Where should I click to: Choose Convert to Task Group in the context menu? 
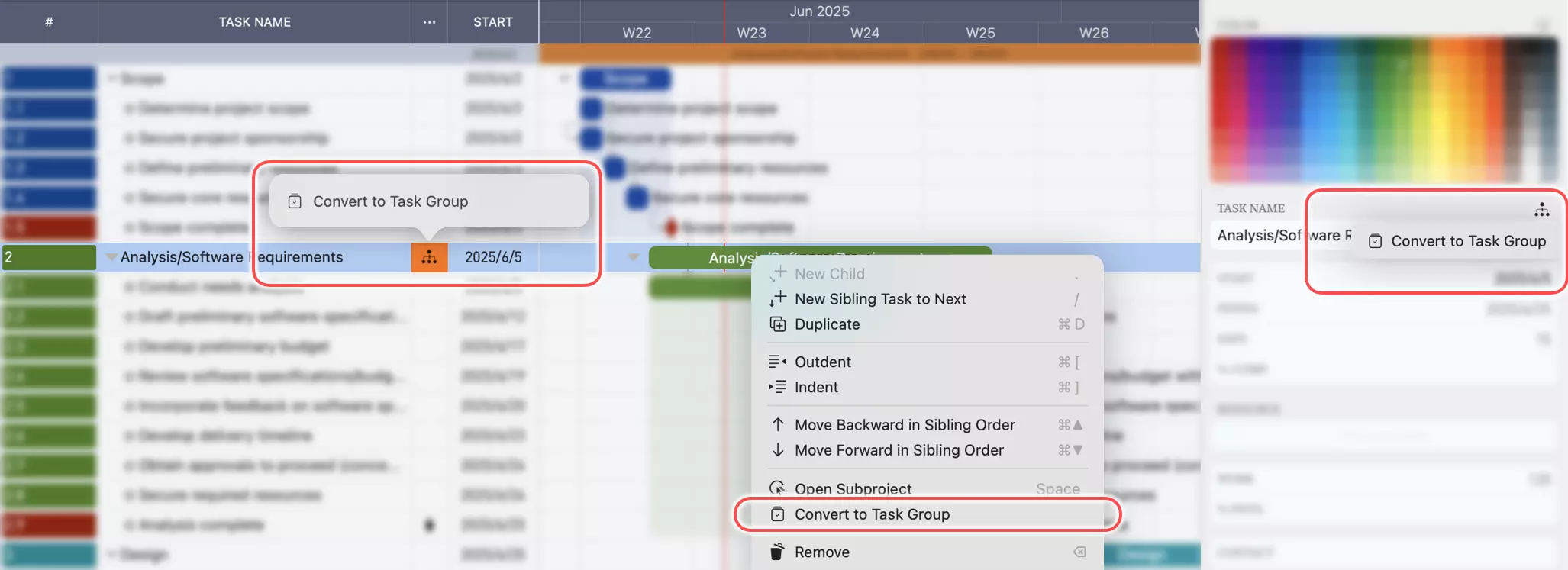click(x=872, y=514)
